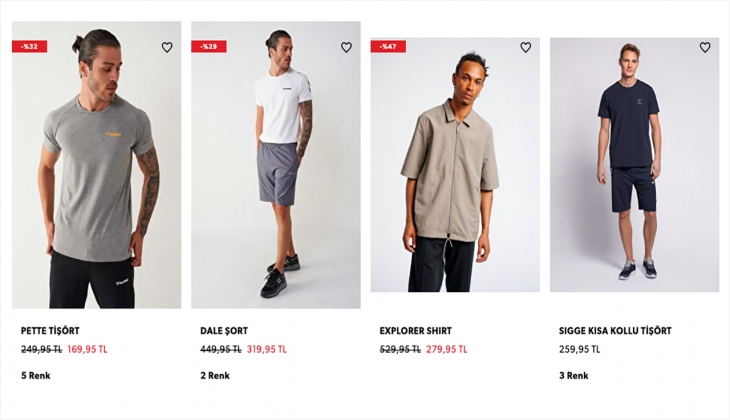
Task: Show the 5 Renk color options
Action: [x=35, y=375]
